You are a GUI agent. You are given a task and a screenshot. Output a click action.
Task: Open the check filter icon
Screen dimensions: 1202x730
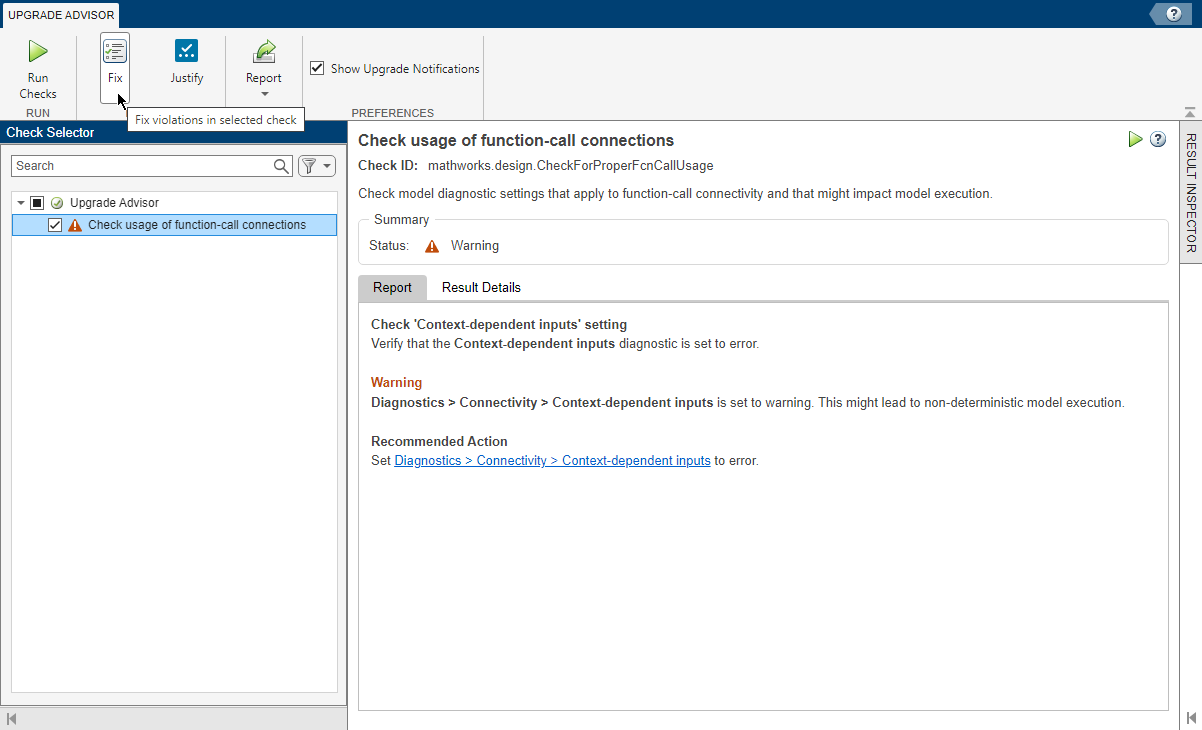pyautogui.click(x=310, y=164)
